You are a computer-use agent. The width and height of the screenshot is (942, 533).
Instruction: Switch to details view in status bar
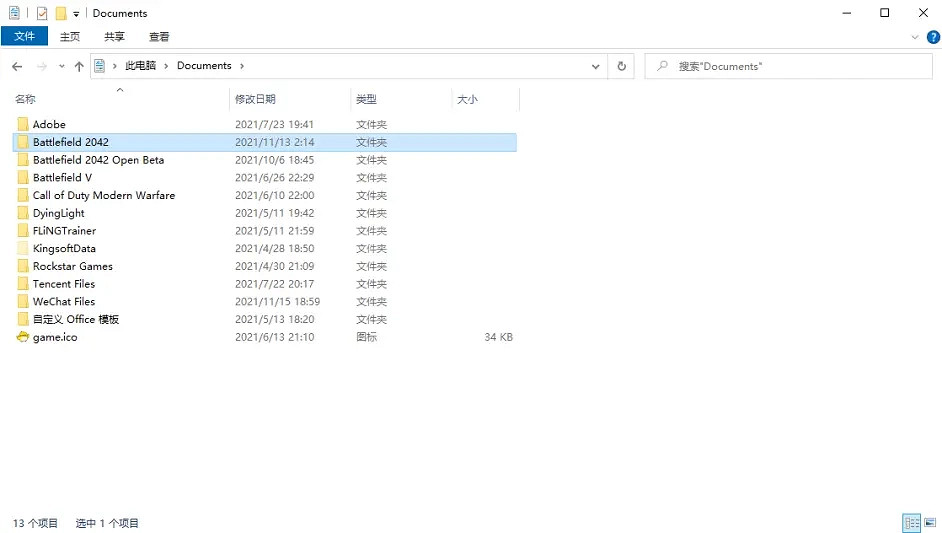click(x=911, y=523)
